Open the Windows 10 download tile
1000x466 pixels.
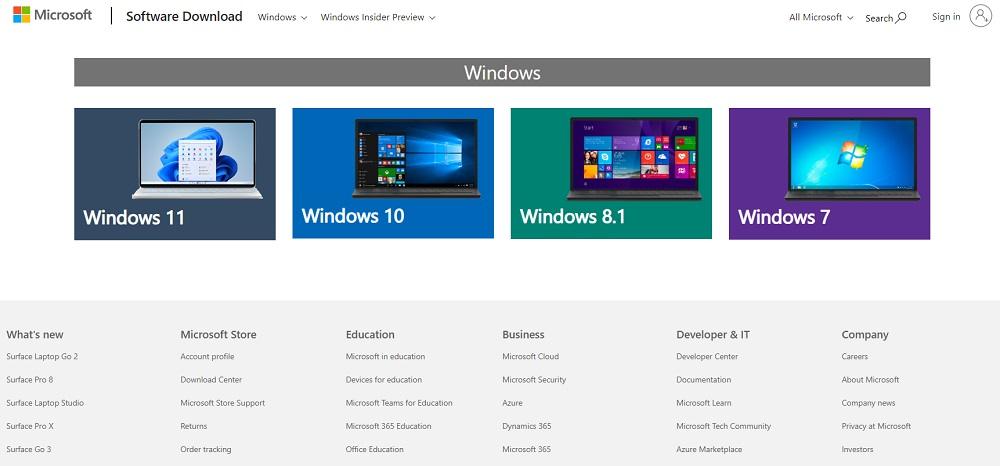393,174
